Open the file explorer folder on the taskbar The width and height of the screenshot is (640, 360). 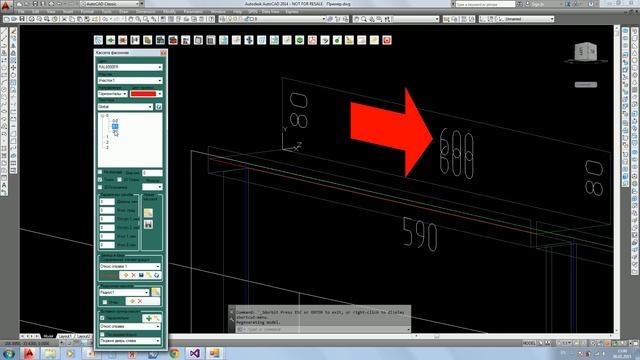pos(50,353)
